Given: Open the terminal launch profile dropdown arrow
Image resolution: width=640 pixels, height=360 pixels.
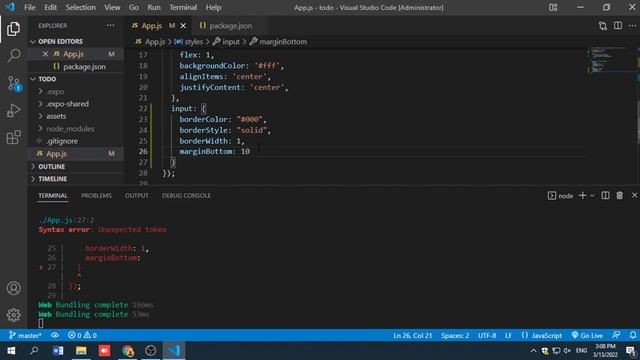Looking at the screenshot, I should tap(592, 196).
